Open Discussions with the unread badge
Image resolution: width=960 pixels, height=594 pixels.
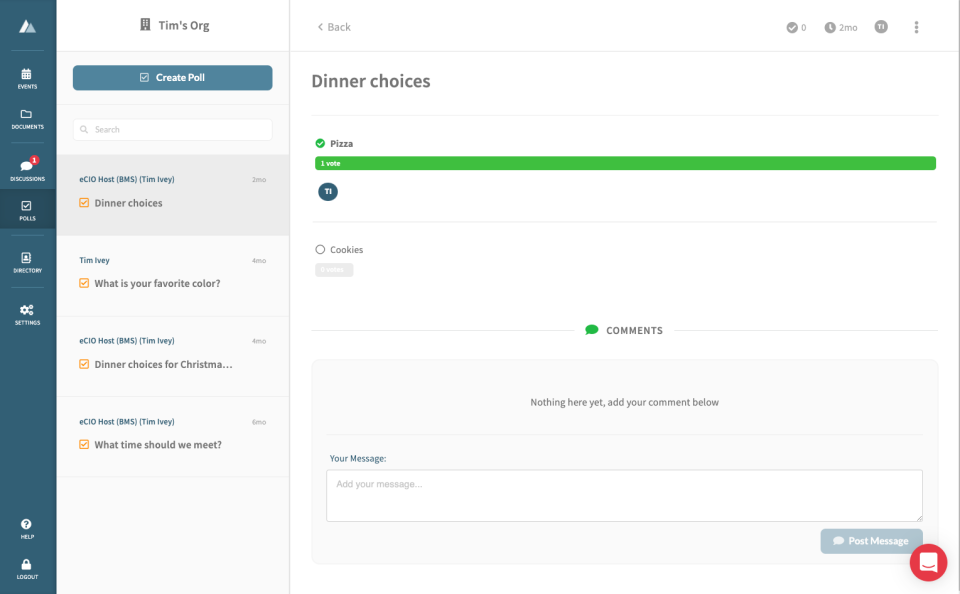(x=27, y=167)
